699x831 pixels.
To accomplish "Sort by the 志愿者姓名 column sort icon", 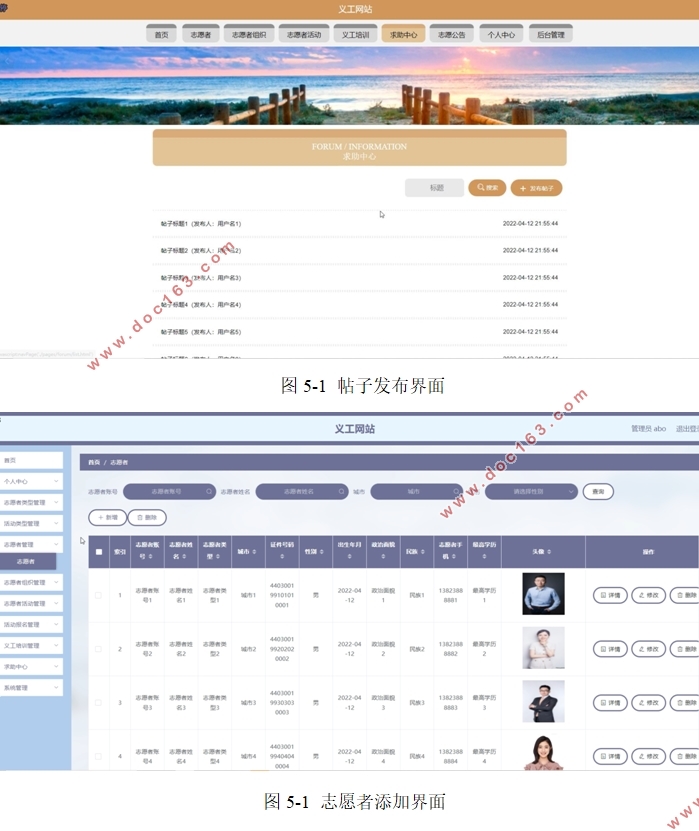I will coord(184,556).
